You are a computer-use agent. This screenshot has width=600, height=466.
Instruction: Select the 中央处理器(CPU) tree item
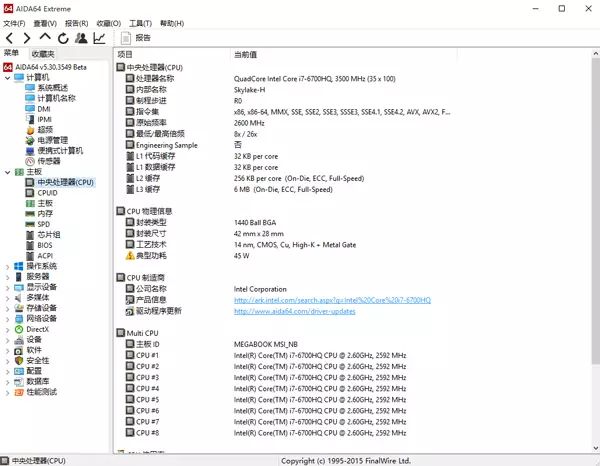(60, 182)
